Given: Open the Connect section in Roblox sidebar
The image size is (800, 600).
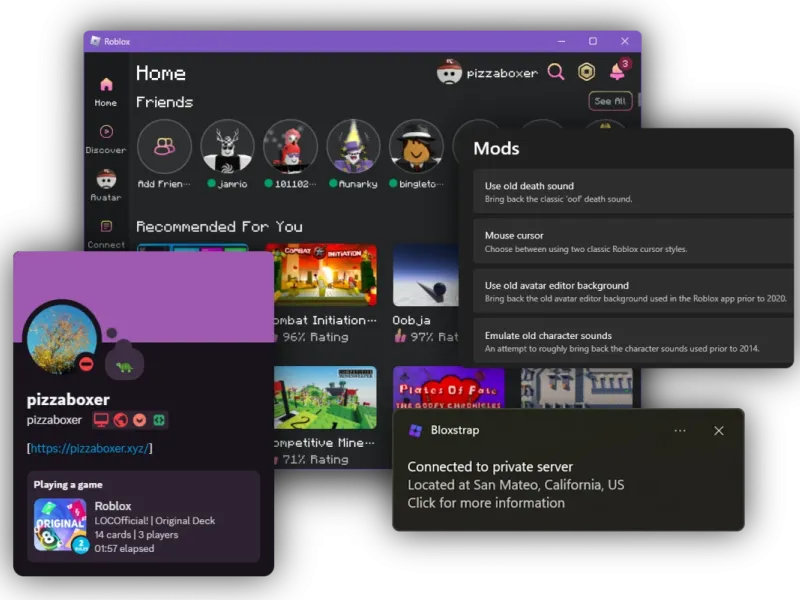Looking at the screenshot, I should click(x=106, y=234).
